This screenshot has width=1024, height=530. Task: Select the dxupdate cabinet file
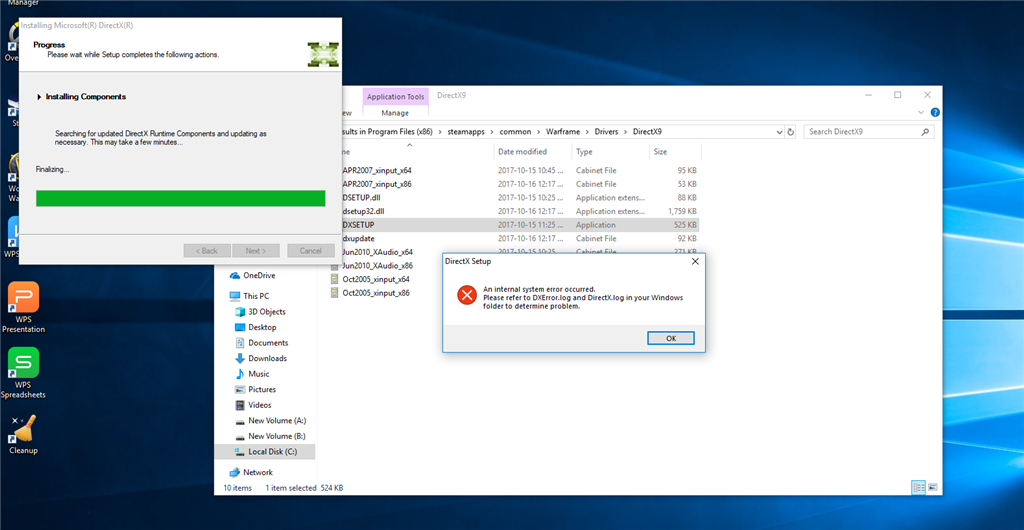pos(360,238)
